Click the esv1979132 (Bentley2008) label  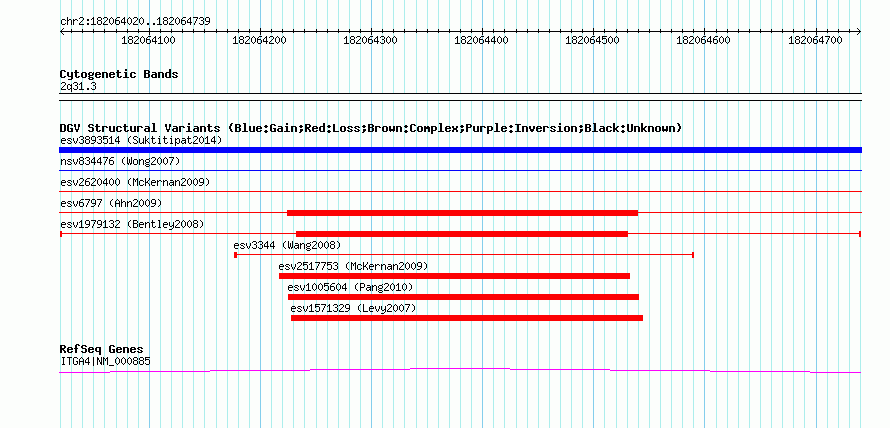click(x=132, y=224)
